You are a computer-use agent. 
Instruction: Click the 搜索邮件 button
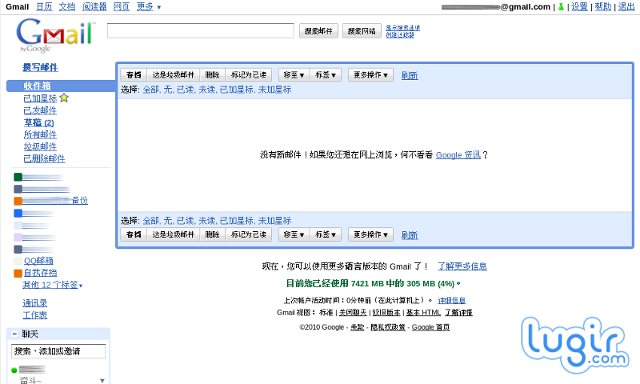pos(319,31)
